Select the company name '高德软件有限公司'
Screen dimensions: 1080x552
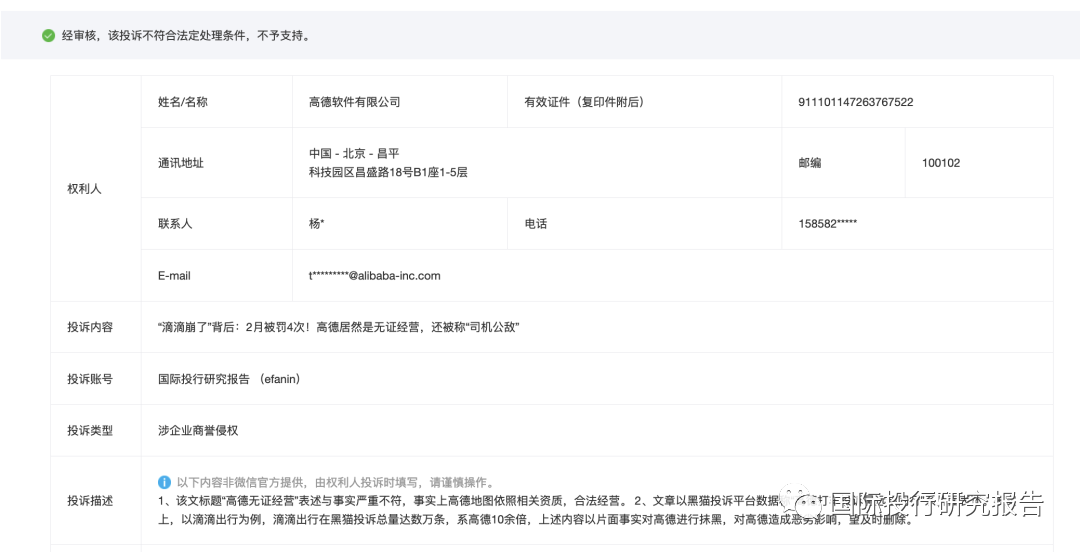click(x=355, y=102)
